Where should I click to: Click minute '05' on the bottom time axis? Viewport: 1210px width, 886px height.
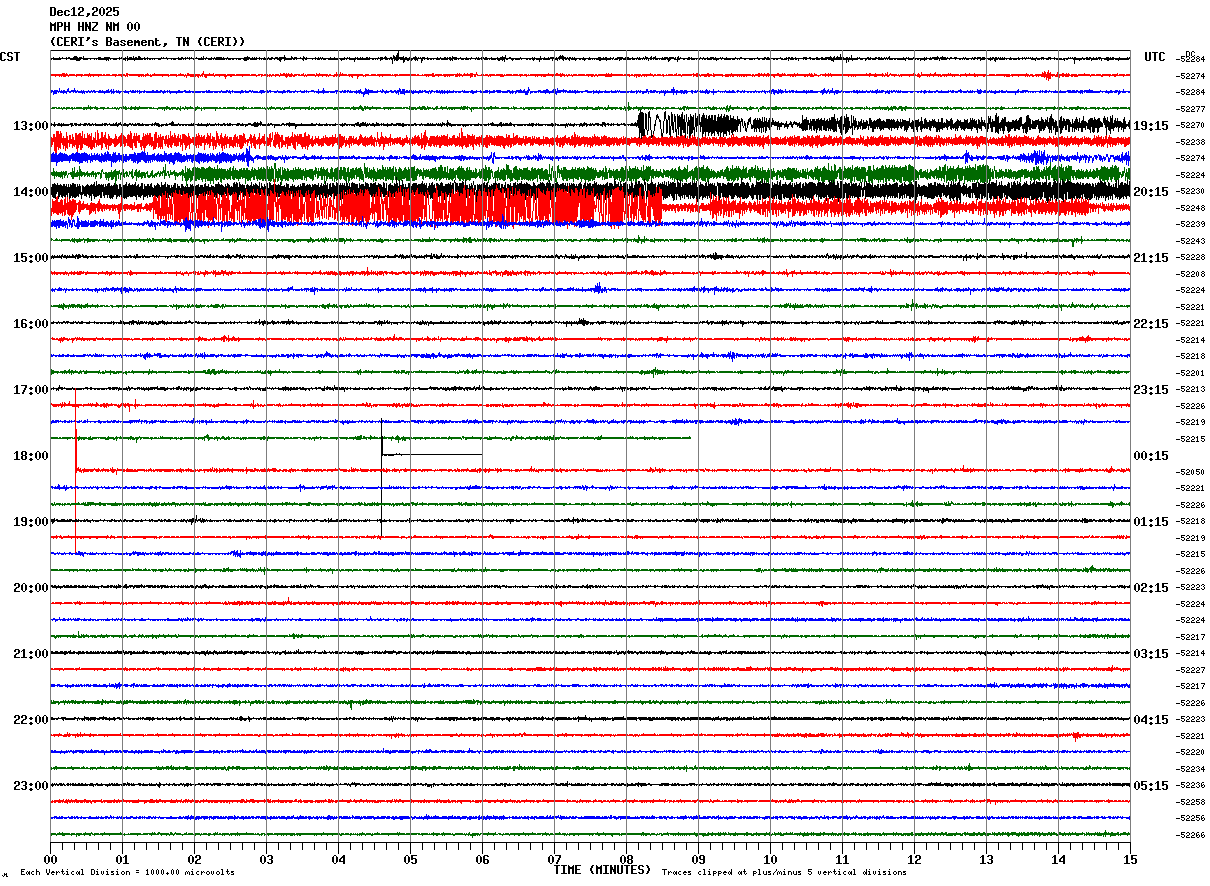[x=410, y=859]
